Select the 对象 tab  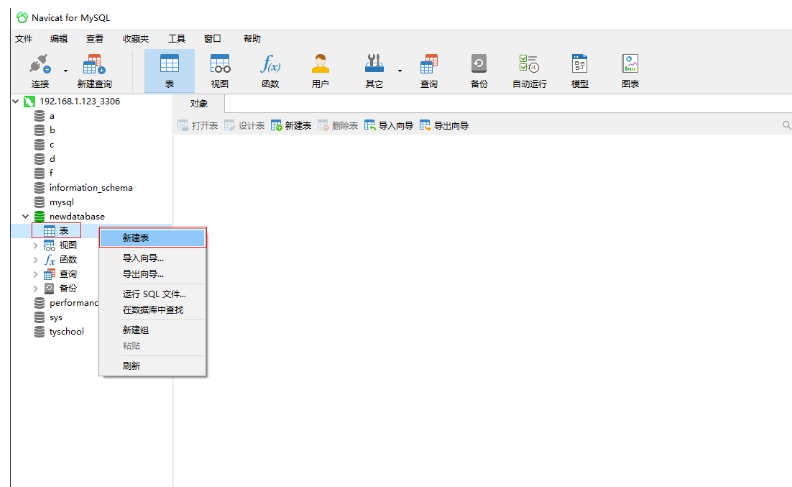(199, 103)
